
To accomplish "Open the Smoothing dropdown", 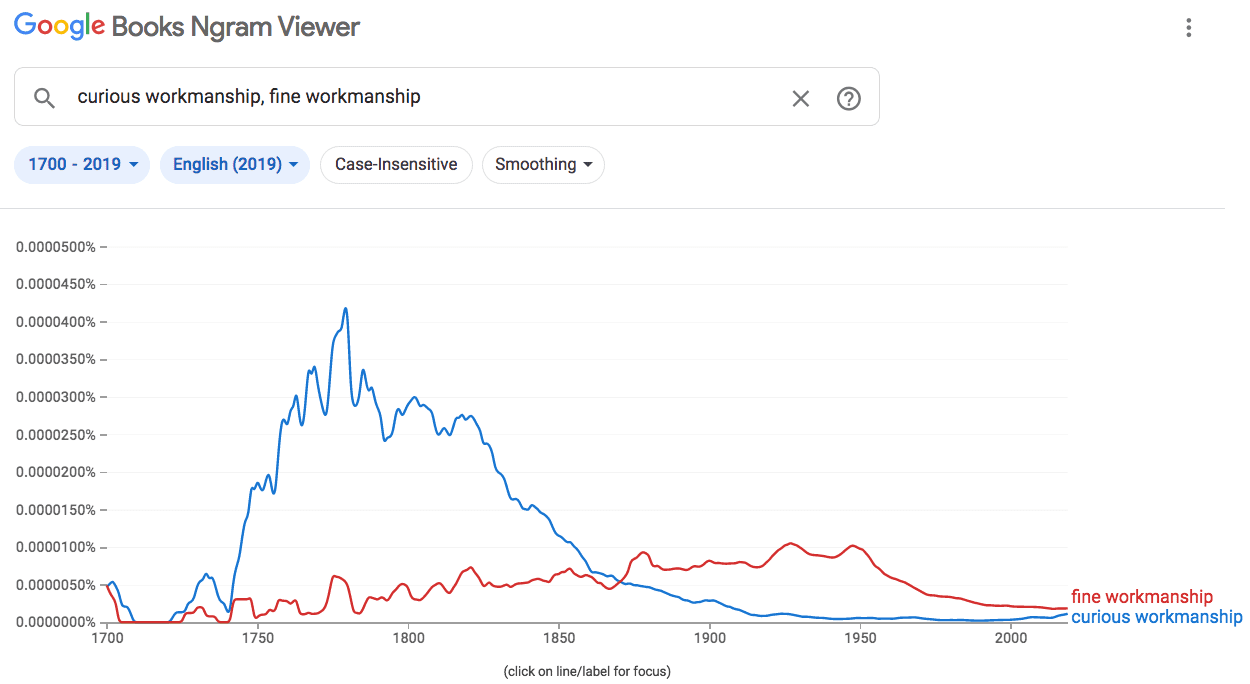I will click(x=543, y=165).
